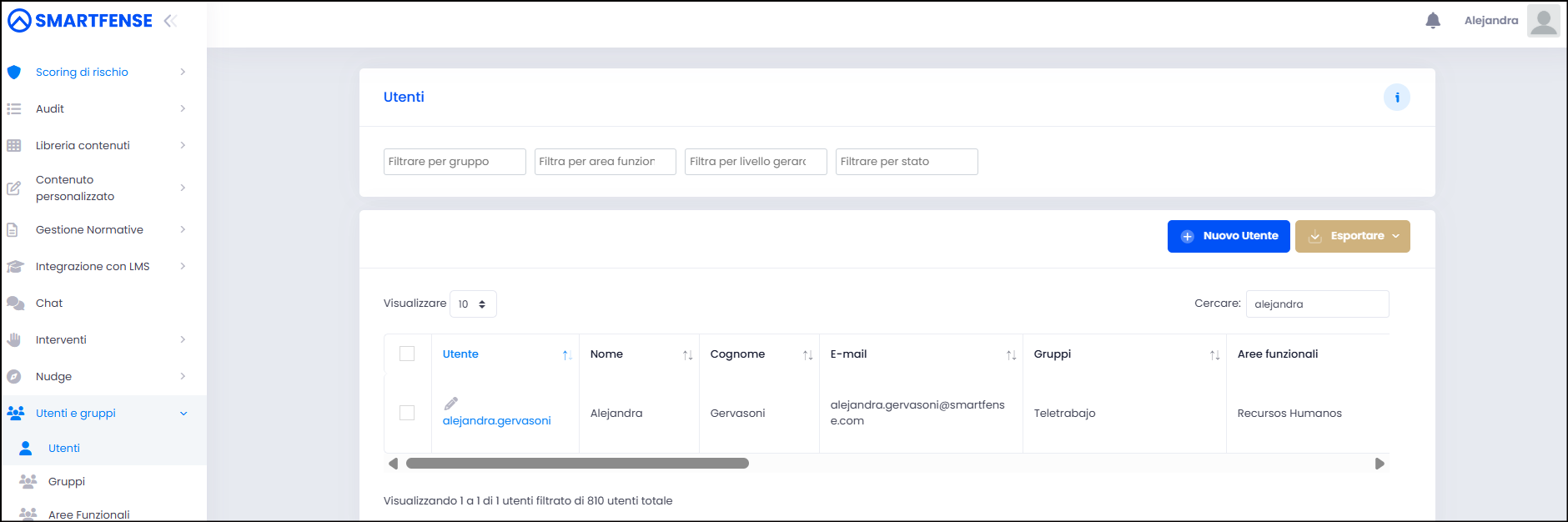The image size is (1568, 522).
Task: Click the info icon on Utenti card
Action: click(1397, 98)
